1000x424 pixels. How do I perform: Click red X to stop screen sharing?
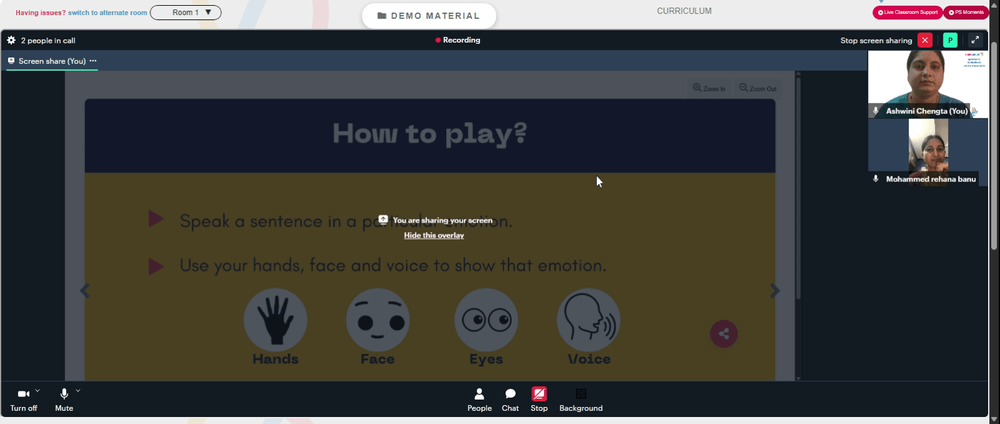click(925, 40)
